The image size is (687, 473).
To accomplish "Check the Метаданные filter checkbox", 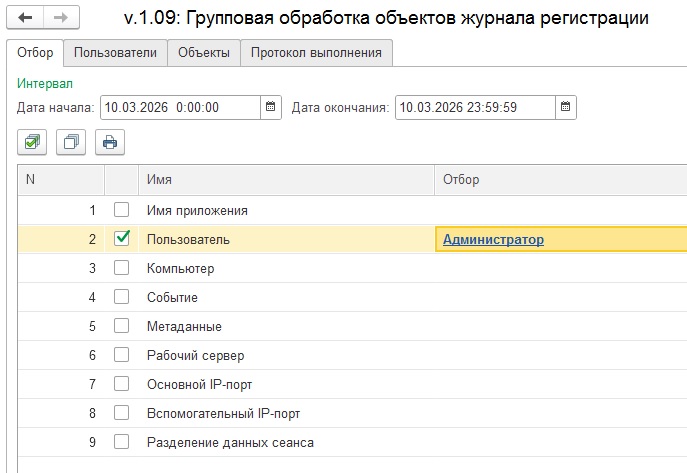I will click(122, 326).
